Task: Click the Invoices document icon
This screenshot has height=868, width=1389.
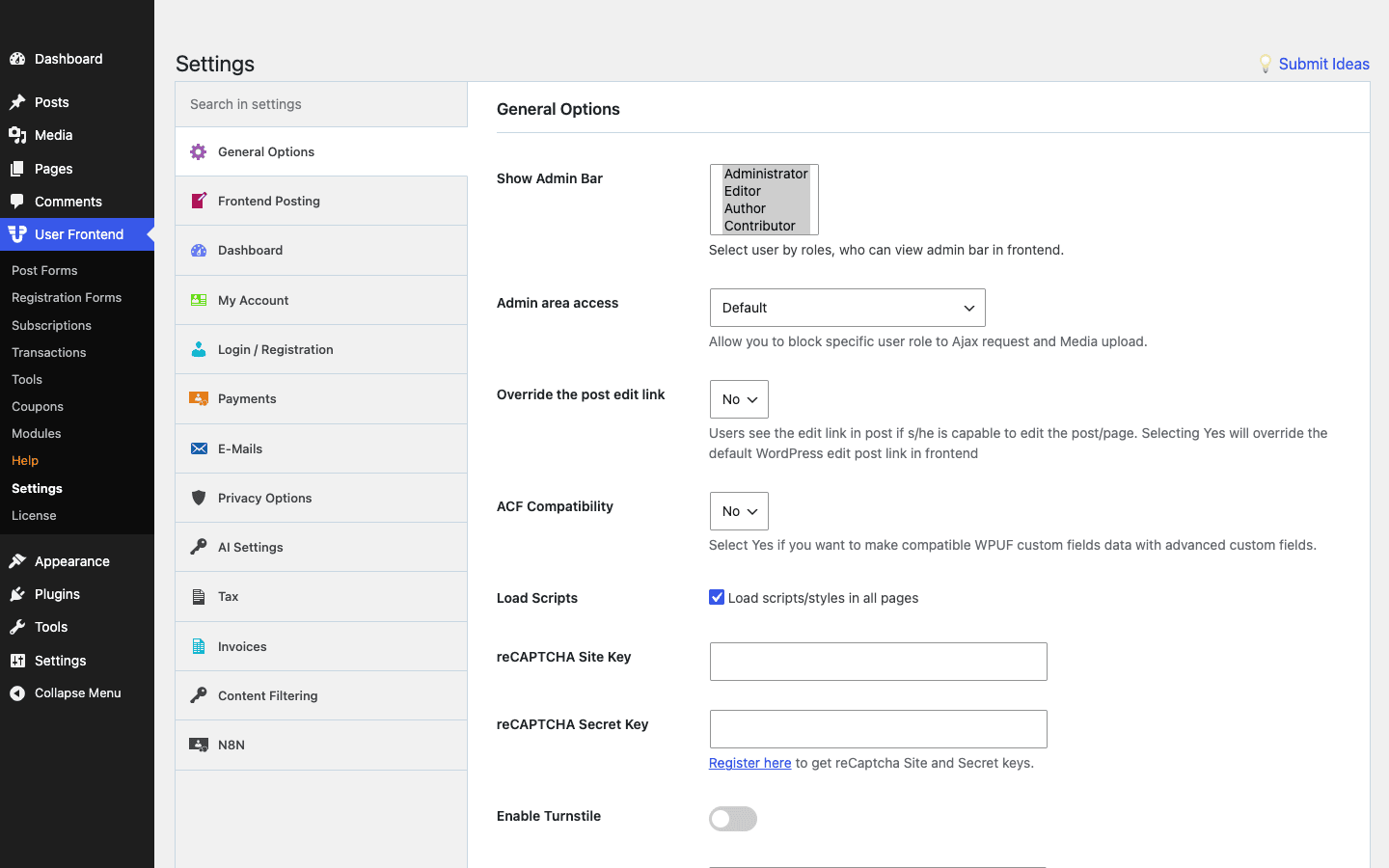Action: coord(199,646)
